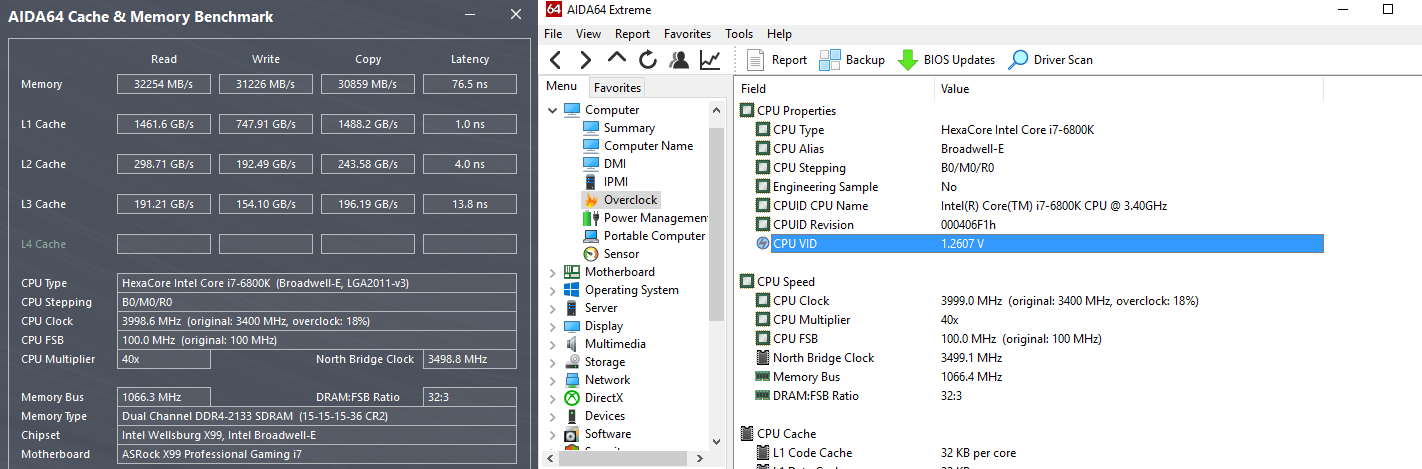Click the L1 Cache Write value 747.91 GB/s

point(266,124)
